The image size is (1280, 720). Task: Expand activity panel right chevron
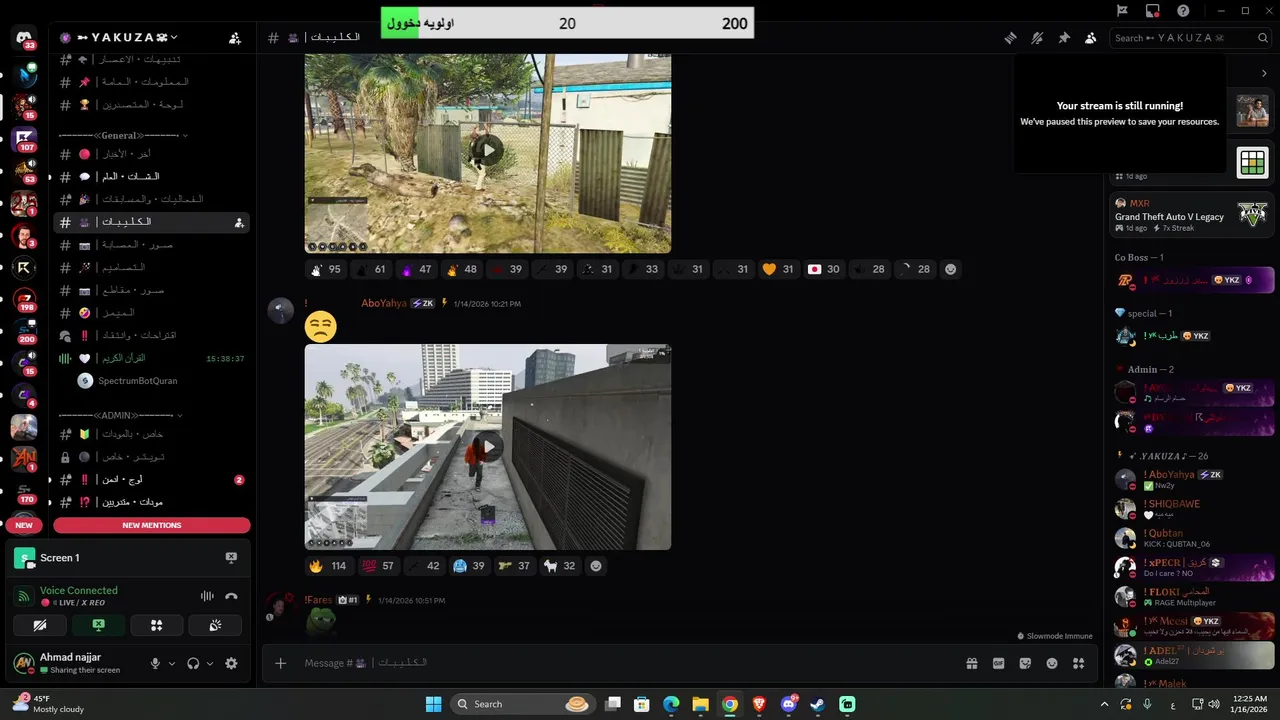click(x=1264, y=73)
